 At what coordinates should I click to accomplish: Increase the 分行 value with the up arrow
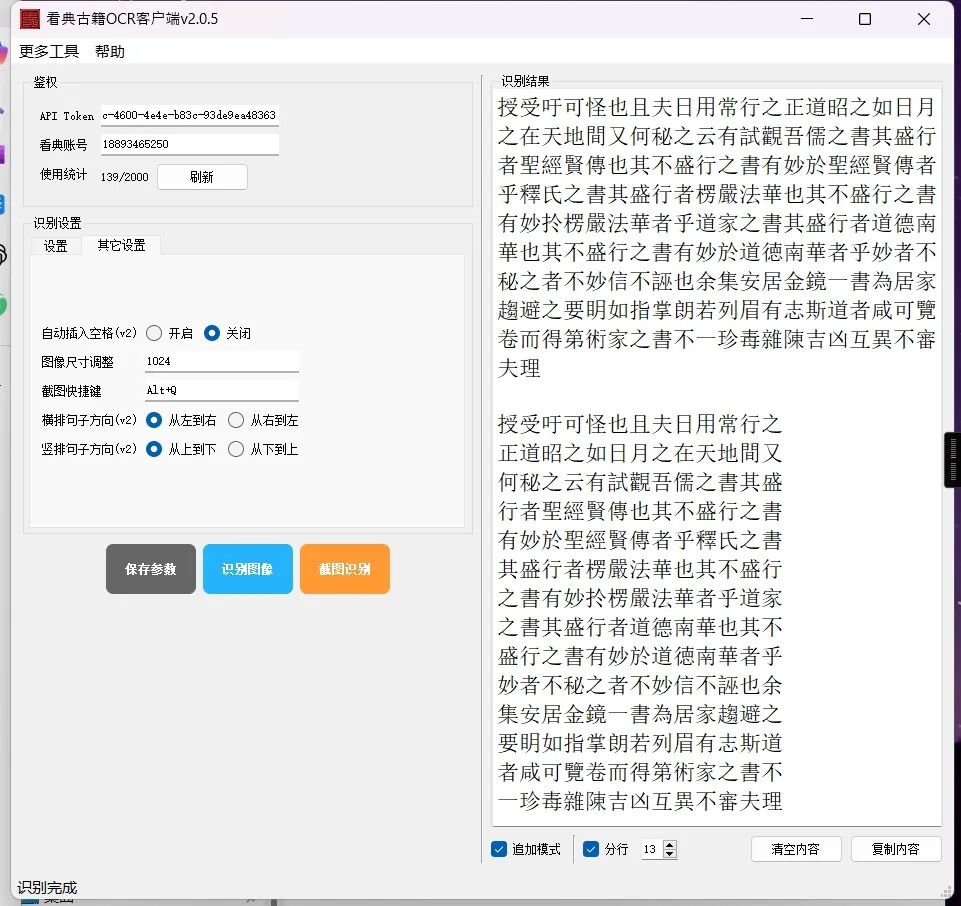point(670,843)
